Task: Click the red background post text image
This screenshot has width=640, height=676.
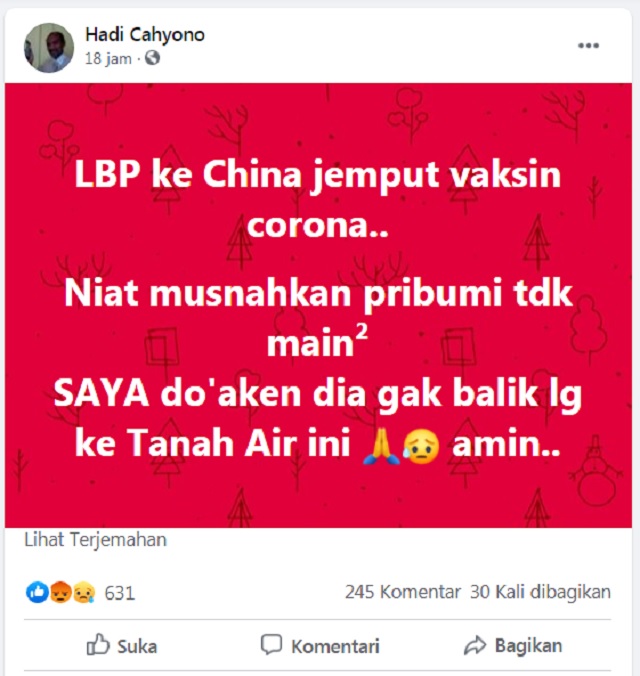Action: coord(318,305)
